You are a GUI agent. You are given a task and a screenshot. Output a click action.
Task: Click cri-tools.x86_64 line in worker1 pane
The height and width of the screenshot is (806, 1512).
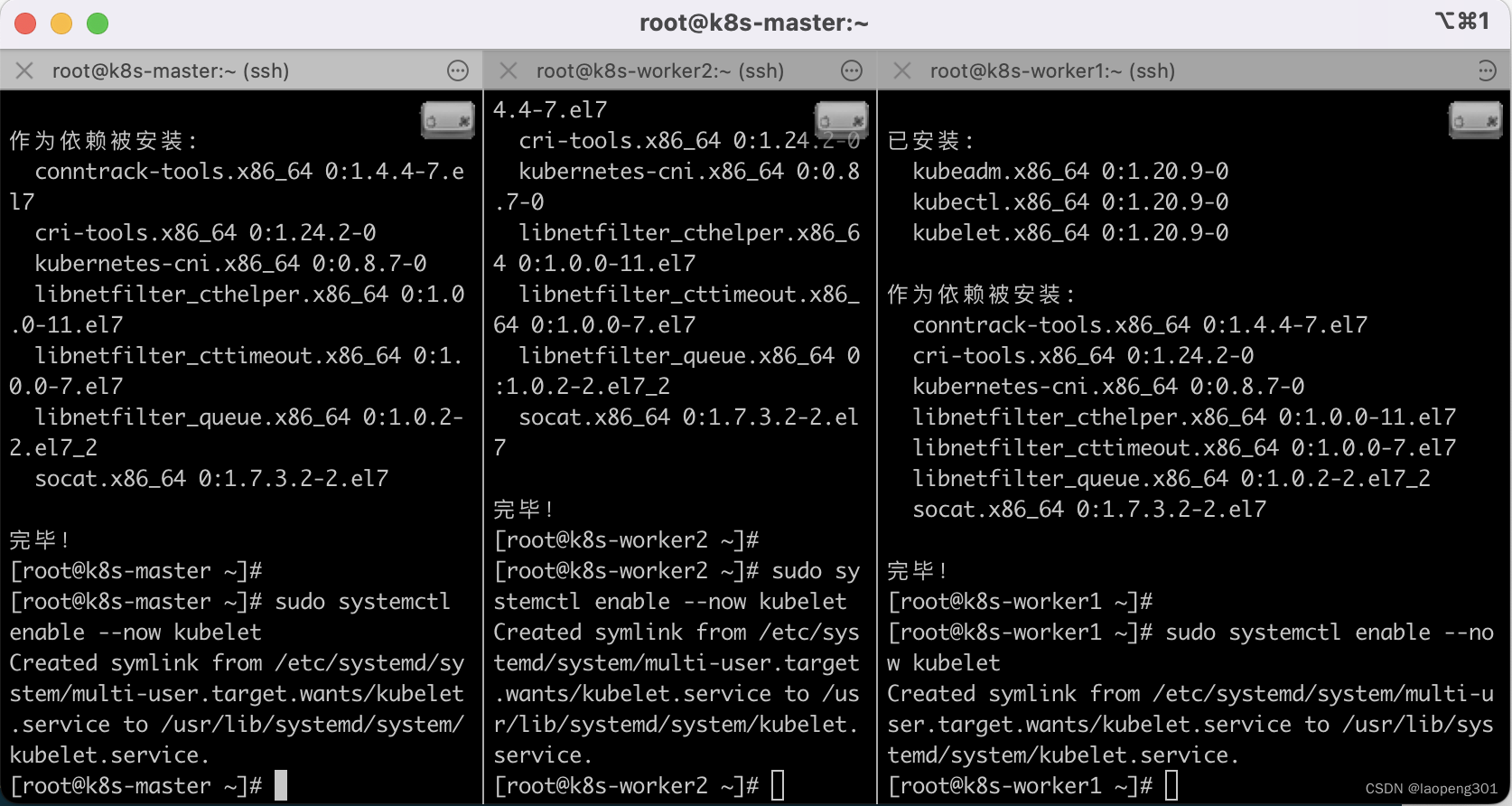tap(1083, 355)
